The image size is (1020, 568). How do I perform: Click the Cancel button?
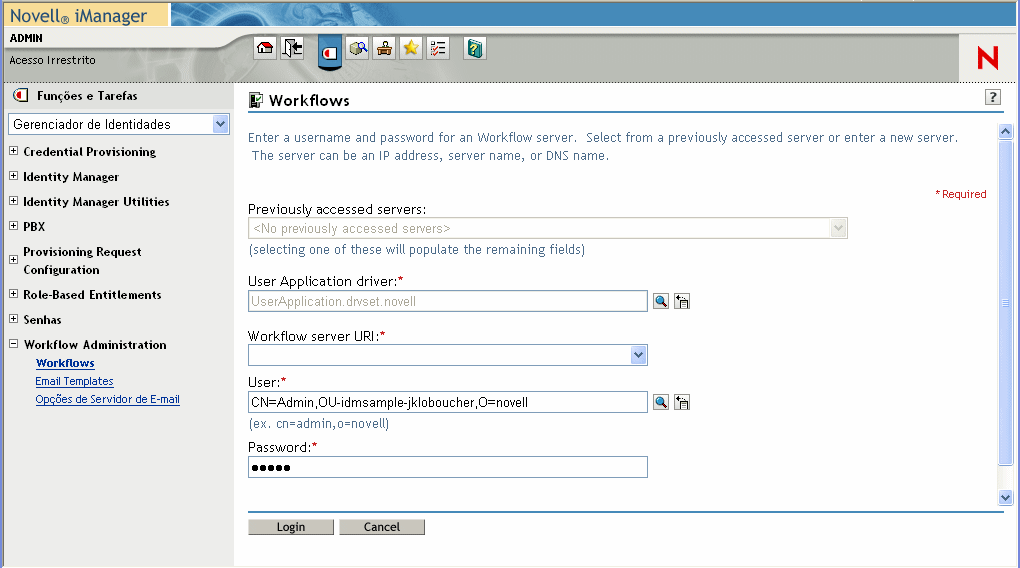382,527
